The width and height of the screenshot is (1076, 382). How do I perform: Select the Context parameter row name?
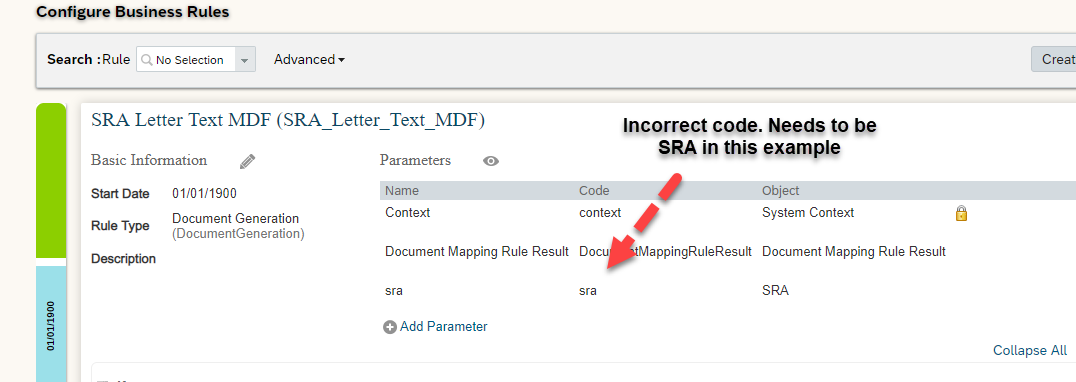click(x=408, y=213)
